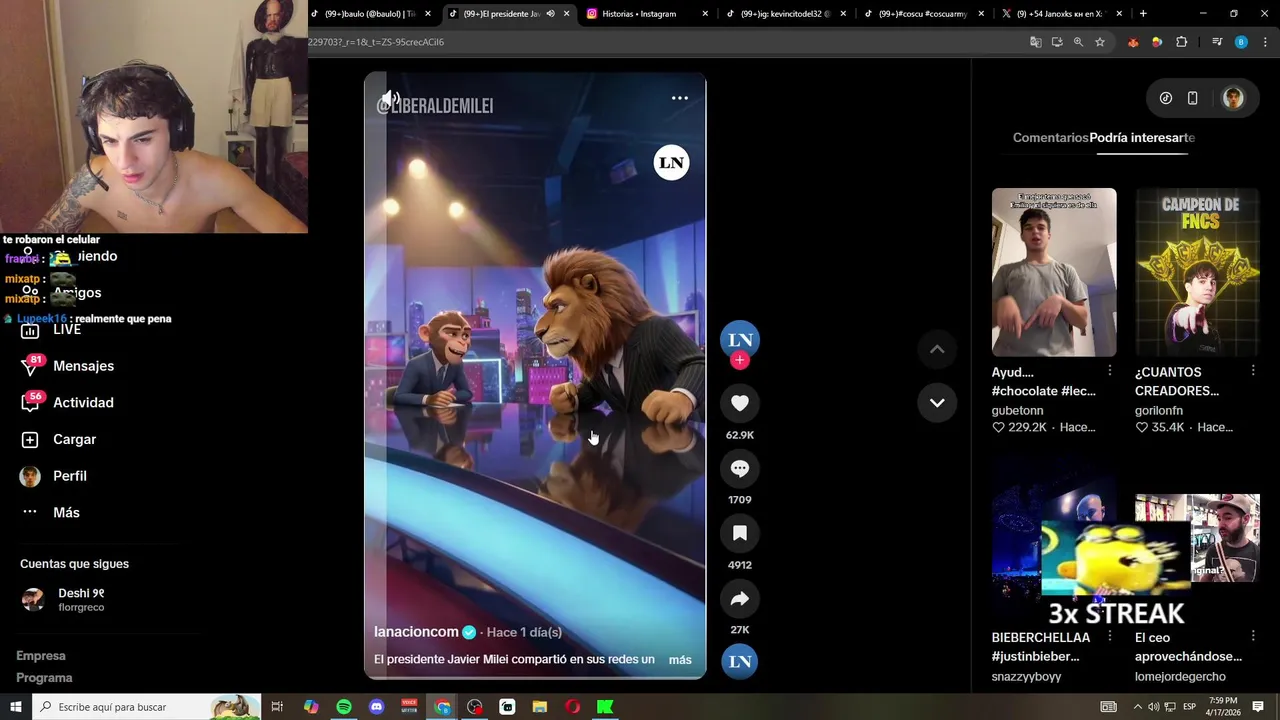This screenshot has width=1280, height=720.
Task: Open the video three-dots options menu
Action: click(x=680, y=98)
